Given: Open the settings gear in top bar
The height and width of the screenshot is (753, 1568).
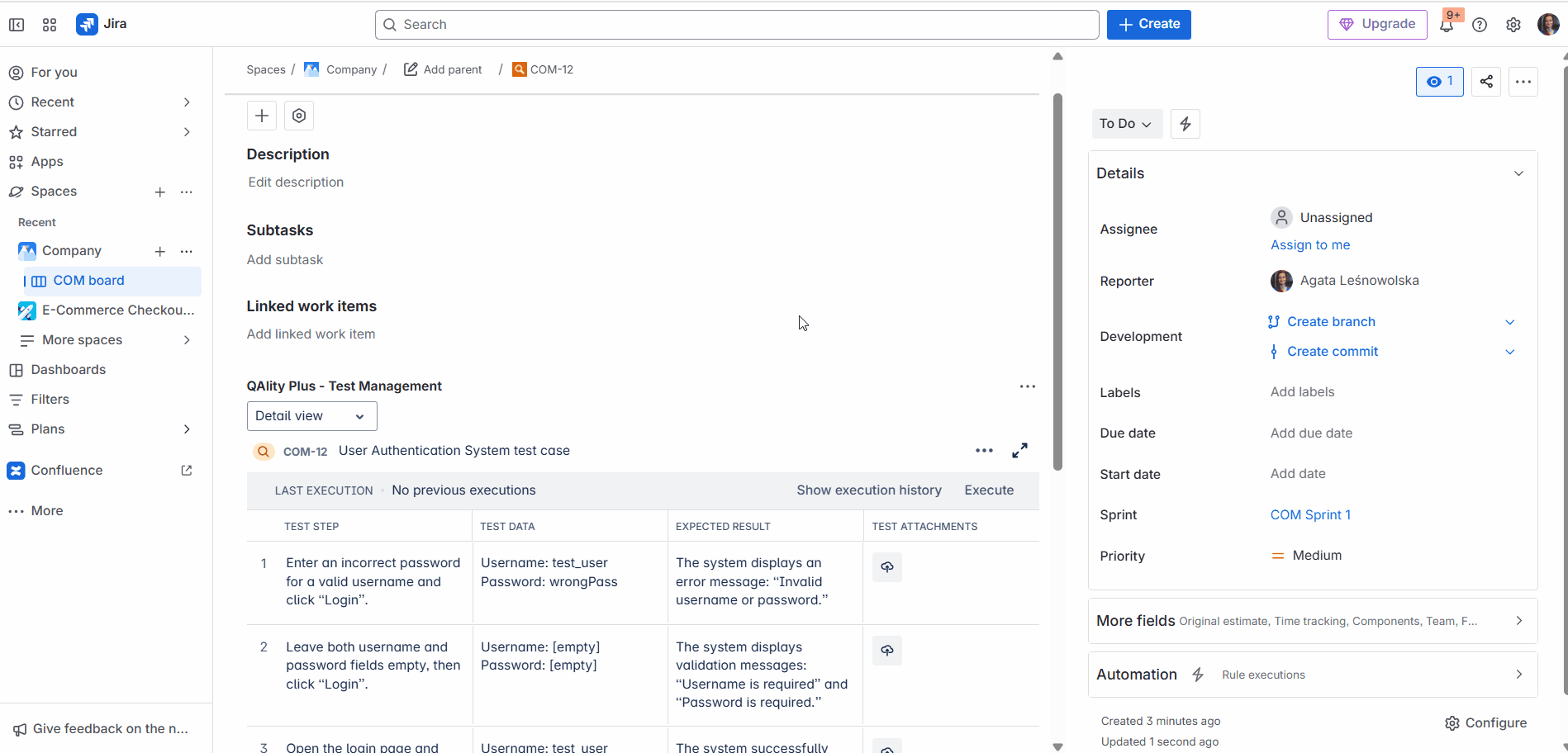Looking at the screenshot, I should click(x=1513, y=25).
